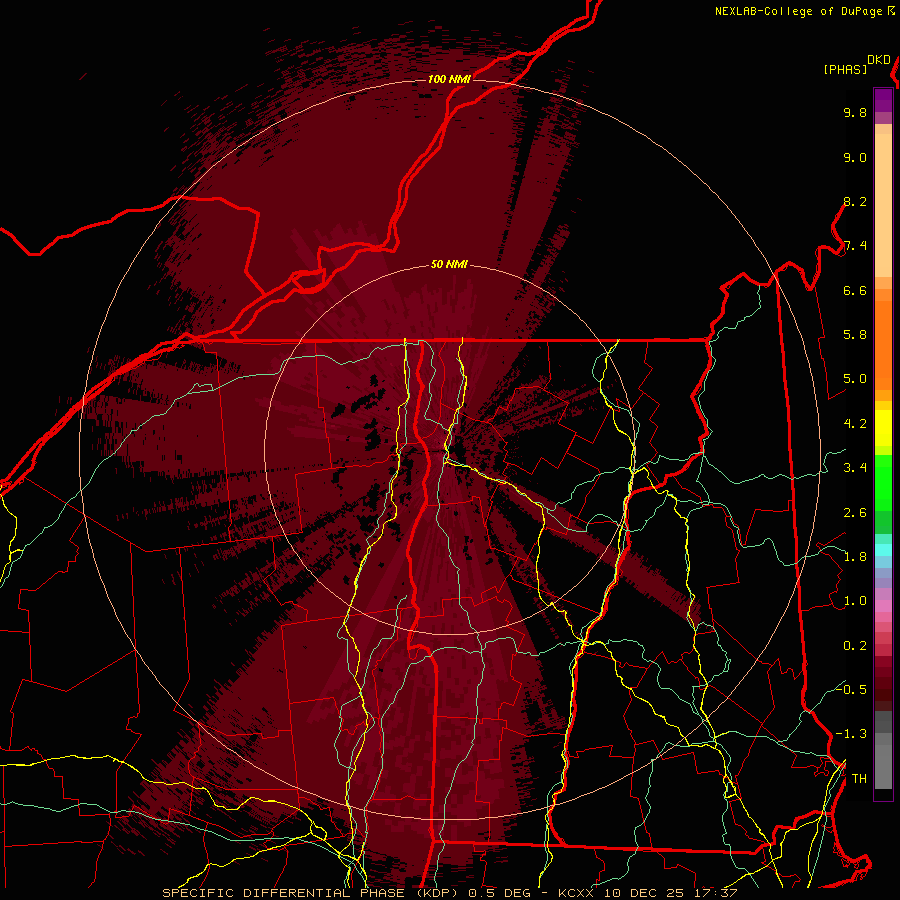Click the 8.2 value on color scale
The width and height of the screenshot is (900, 900).
[x=855, y=202]
